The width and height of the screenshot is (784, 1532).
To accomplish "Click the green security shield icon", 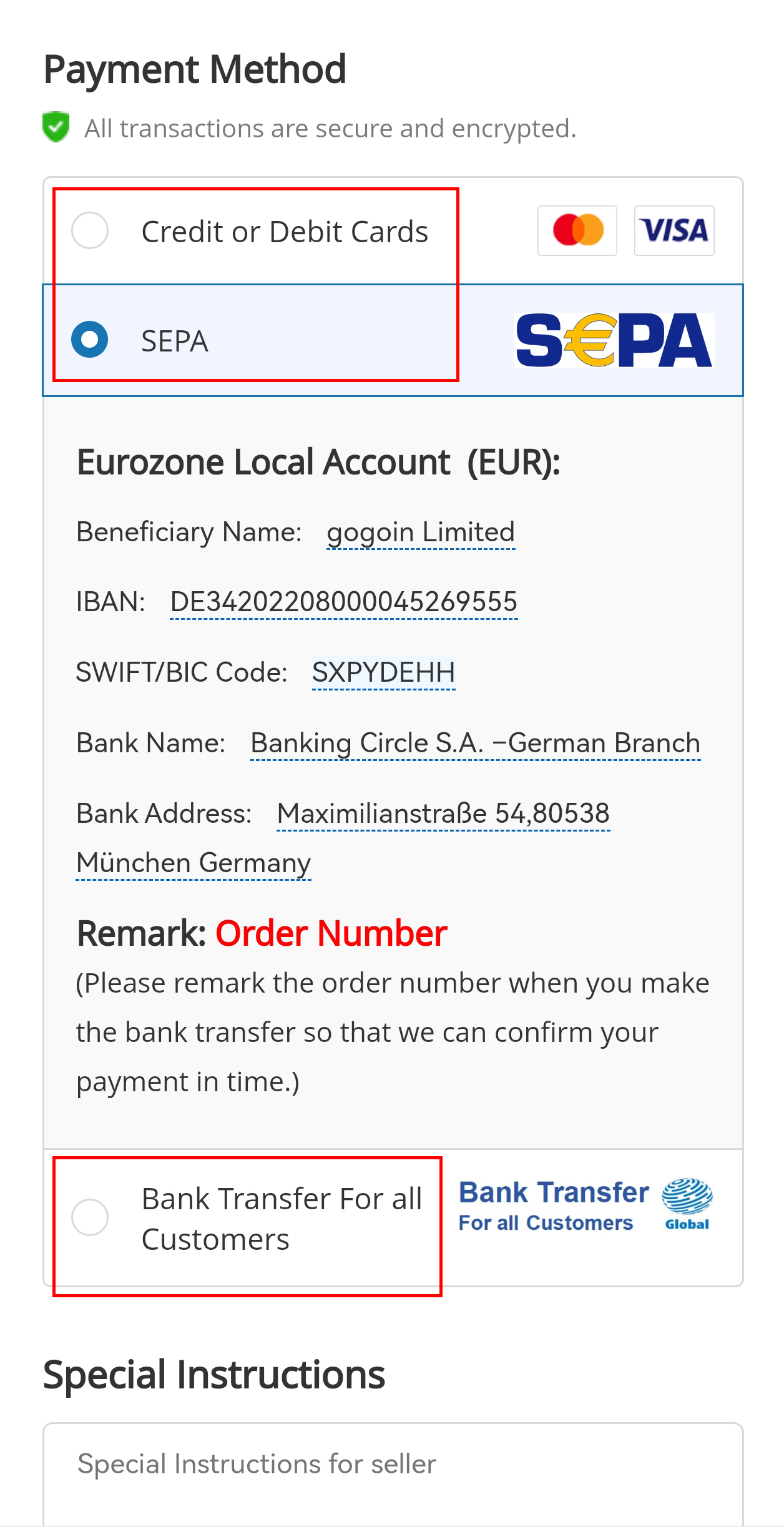I will (x=56, y=127).
